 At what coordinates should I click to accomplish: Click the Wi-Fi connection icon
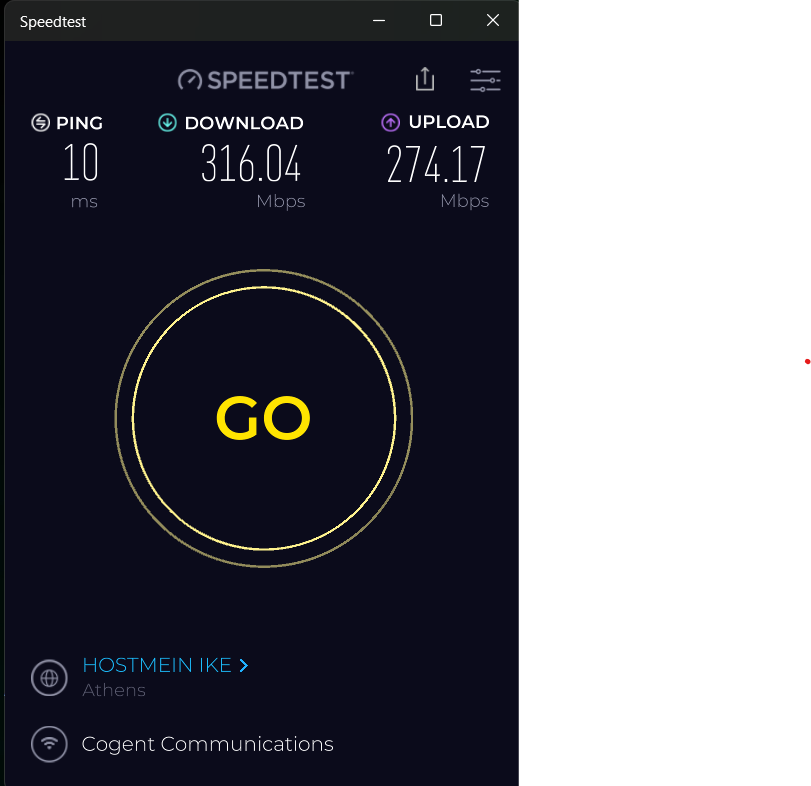(49, 744)
